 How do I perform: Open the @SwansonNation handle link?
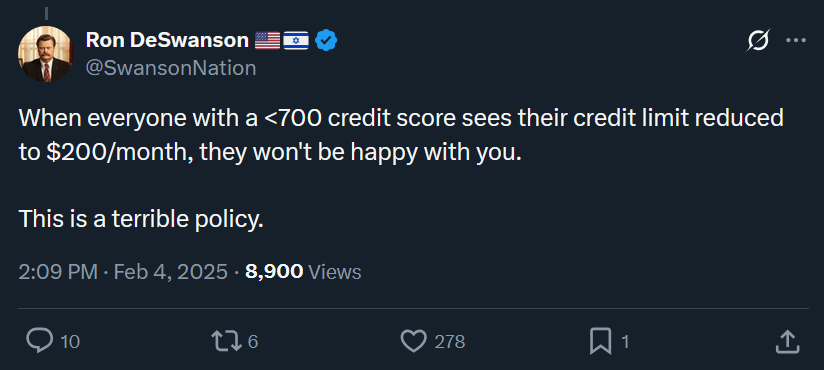coord(171,68)
